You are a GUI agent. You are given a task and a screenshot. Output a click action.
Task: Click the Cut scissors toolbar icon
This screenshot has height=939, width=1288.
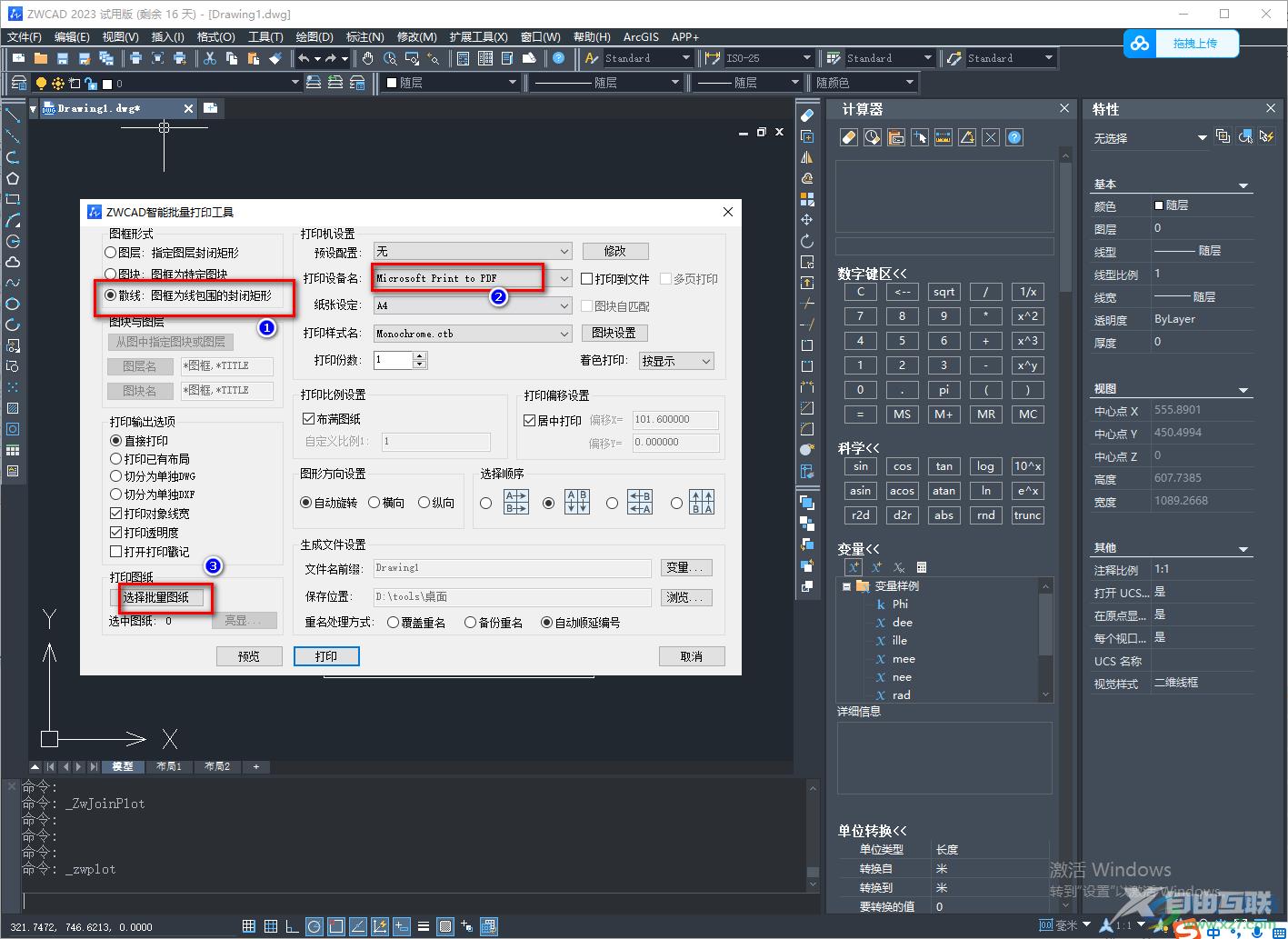pyautogui.click(x=210, y=58)
